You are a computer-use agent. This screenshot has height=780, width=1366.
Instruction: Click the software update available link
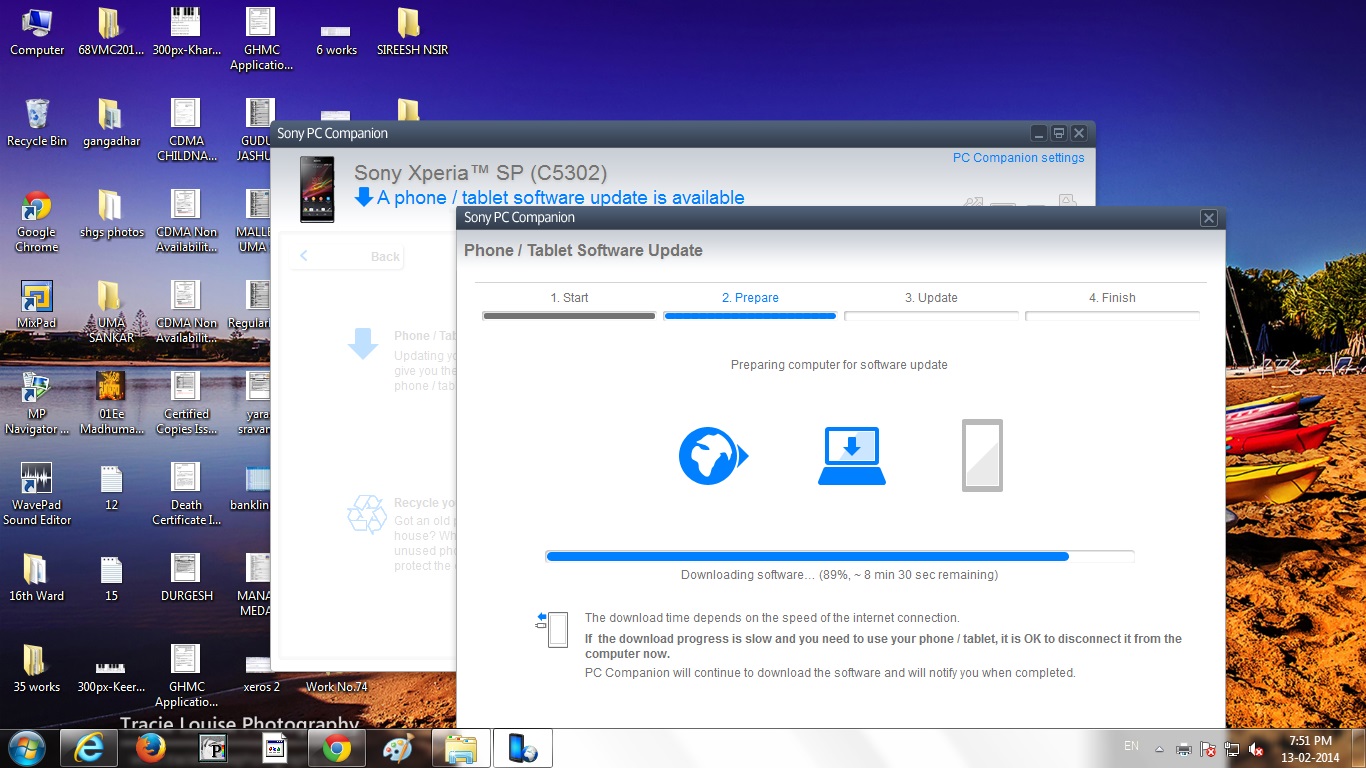[560, 198]
